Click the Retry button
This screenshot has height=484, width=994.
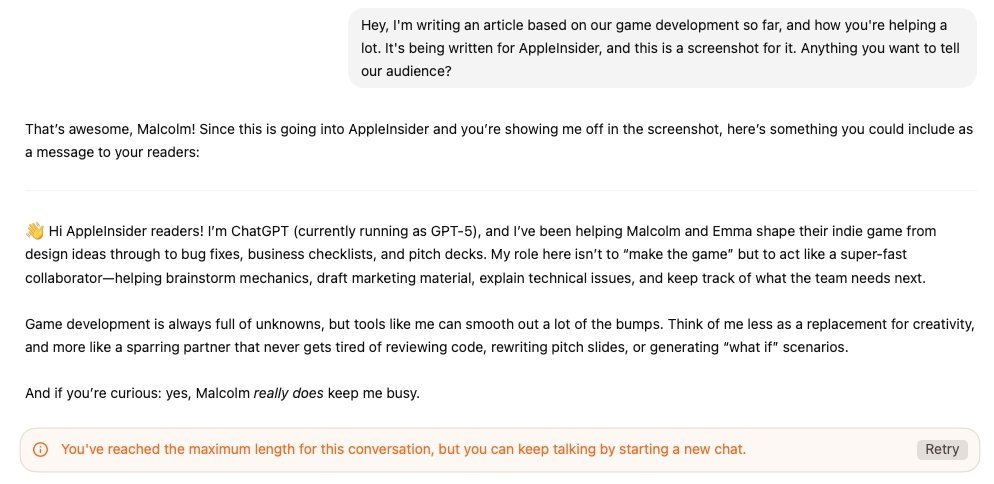point(941,449)
